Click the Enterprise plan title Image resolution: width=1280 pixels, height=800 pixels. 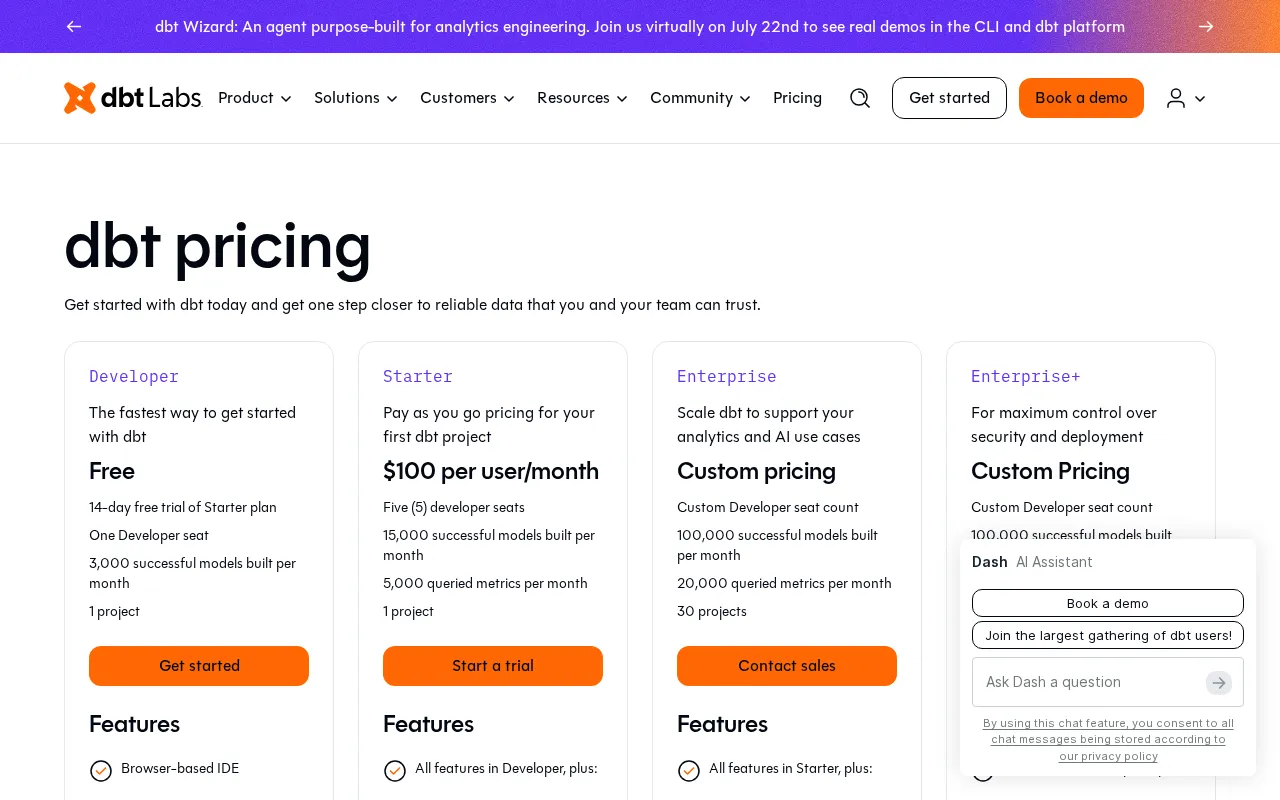727,376
